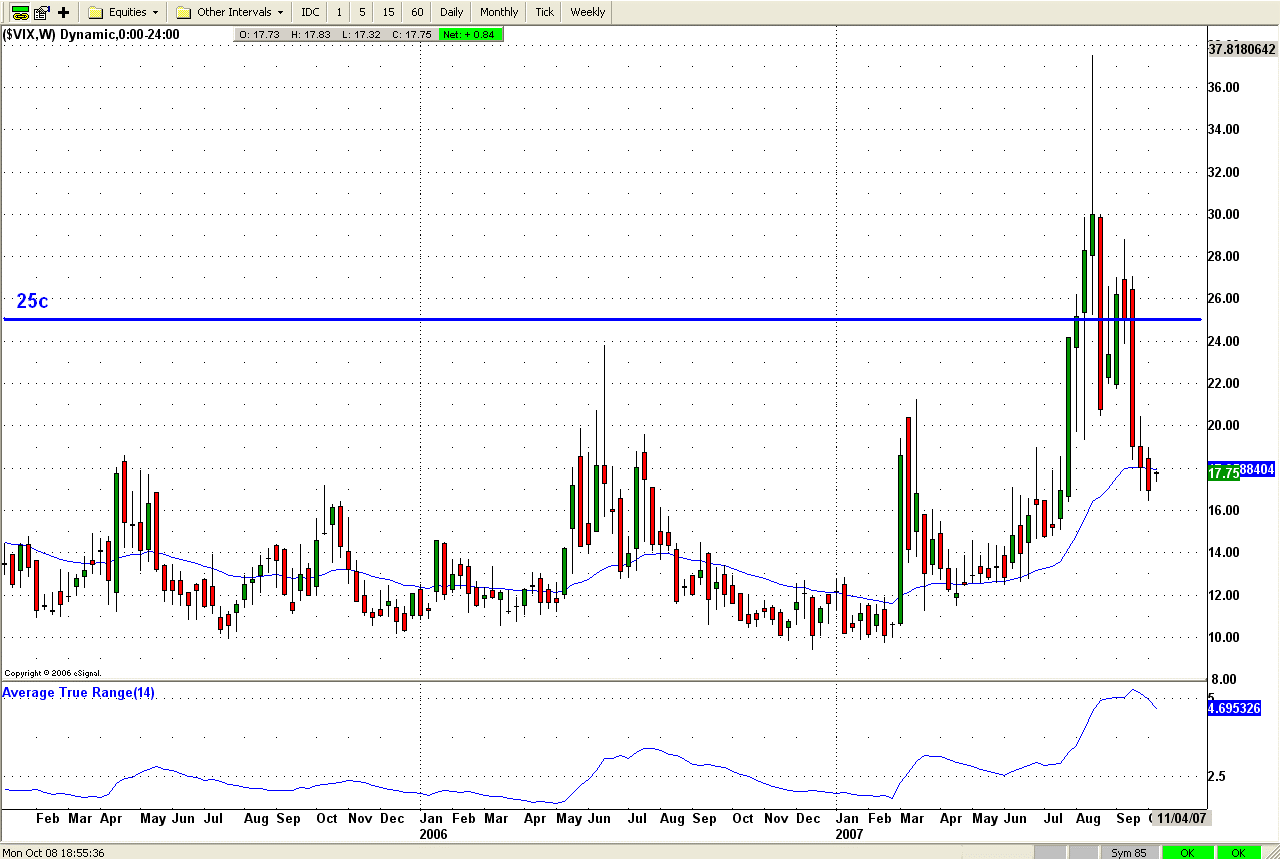Click the green symbol link icon
Image resolution: width=1280 pixels, height=859 pixels.
[x=20, y=12]
